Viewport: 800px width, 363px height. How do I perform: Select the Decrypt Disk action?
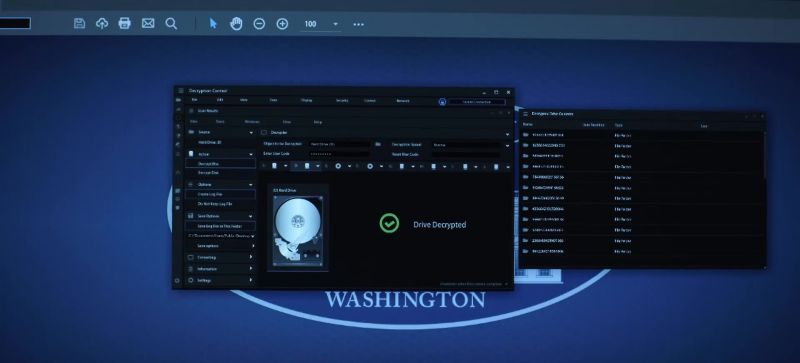[220, 163]
